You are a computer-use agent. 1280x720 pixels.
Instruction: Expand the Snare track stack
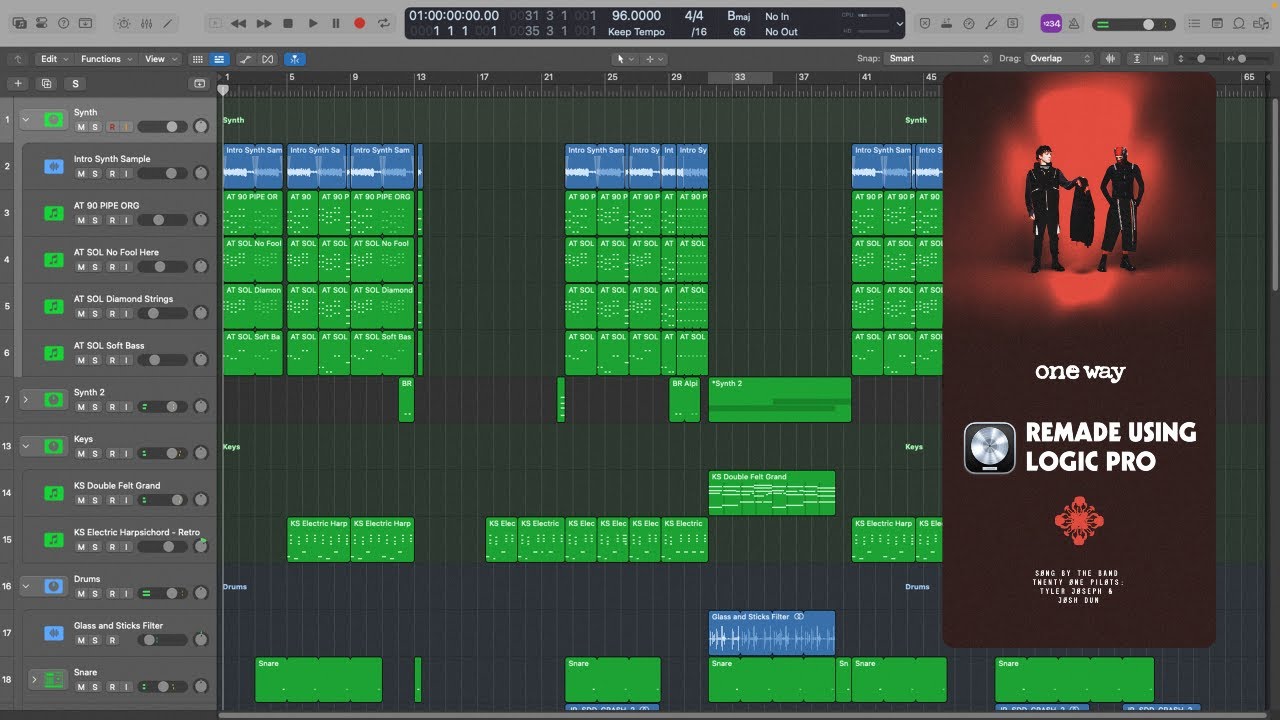[x=34, y=679]
